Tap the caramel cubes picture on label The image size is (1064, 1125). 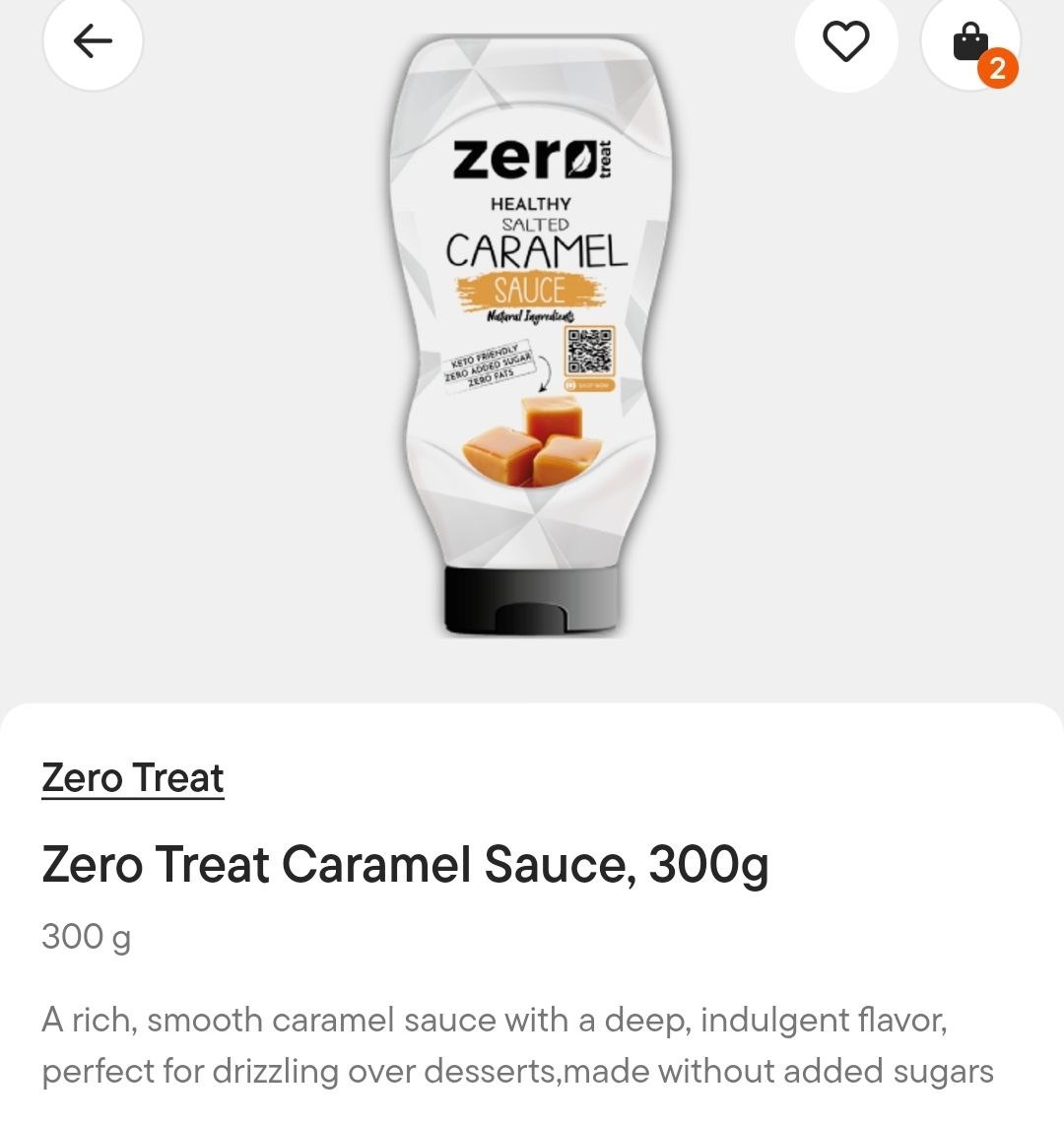pyautogui.click(x=532, y=440)
